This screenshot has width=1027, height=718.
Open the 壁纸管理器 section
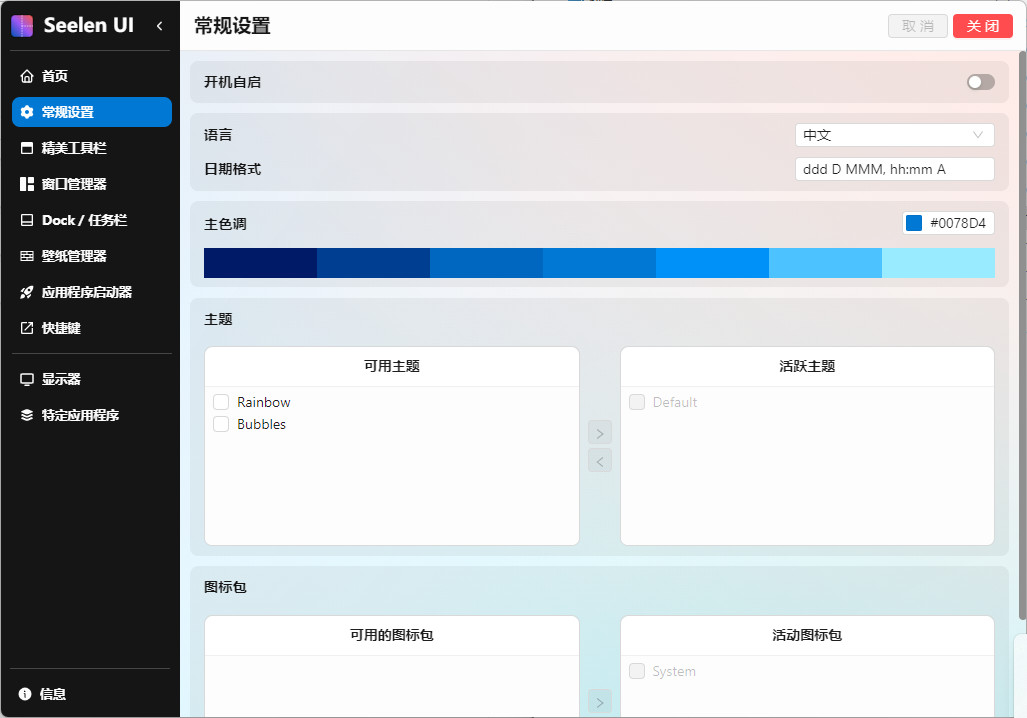pyautogui.click(x=92, y=256)
